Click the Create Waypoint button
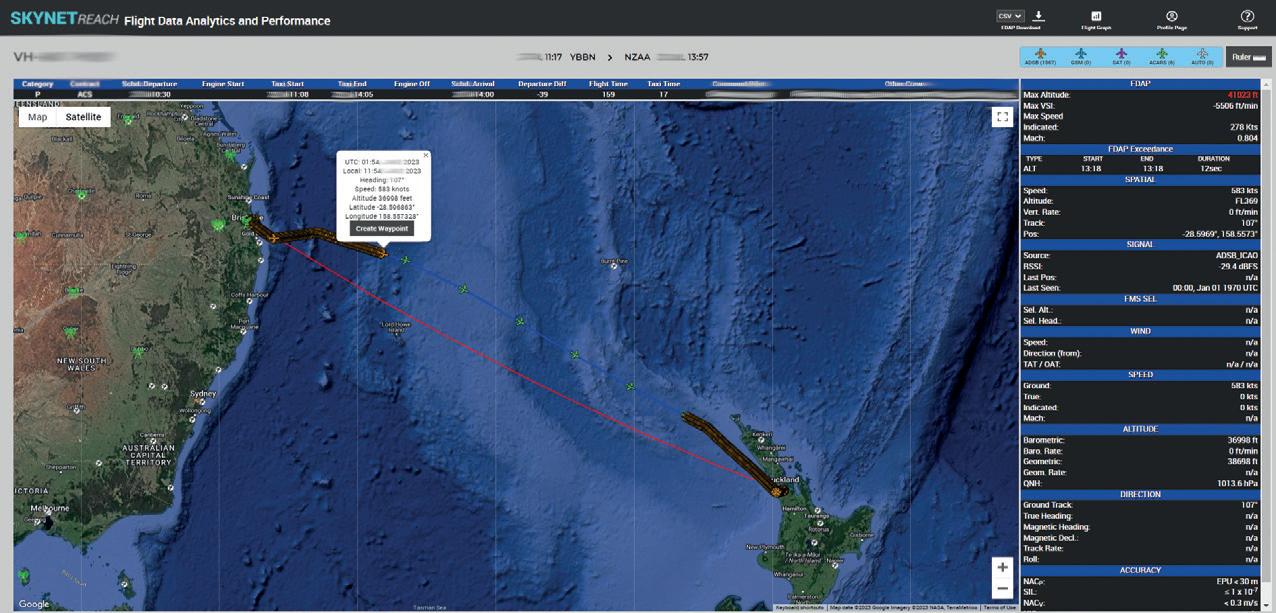The image size is (1276, 613). coord(382,229)
